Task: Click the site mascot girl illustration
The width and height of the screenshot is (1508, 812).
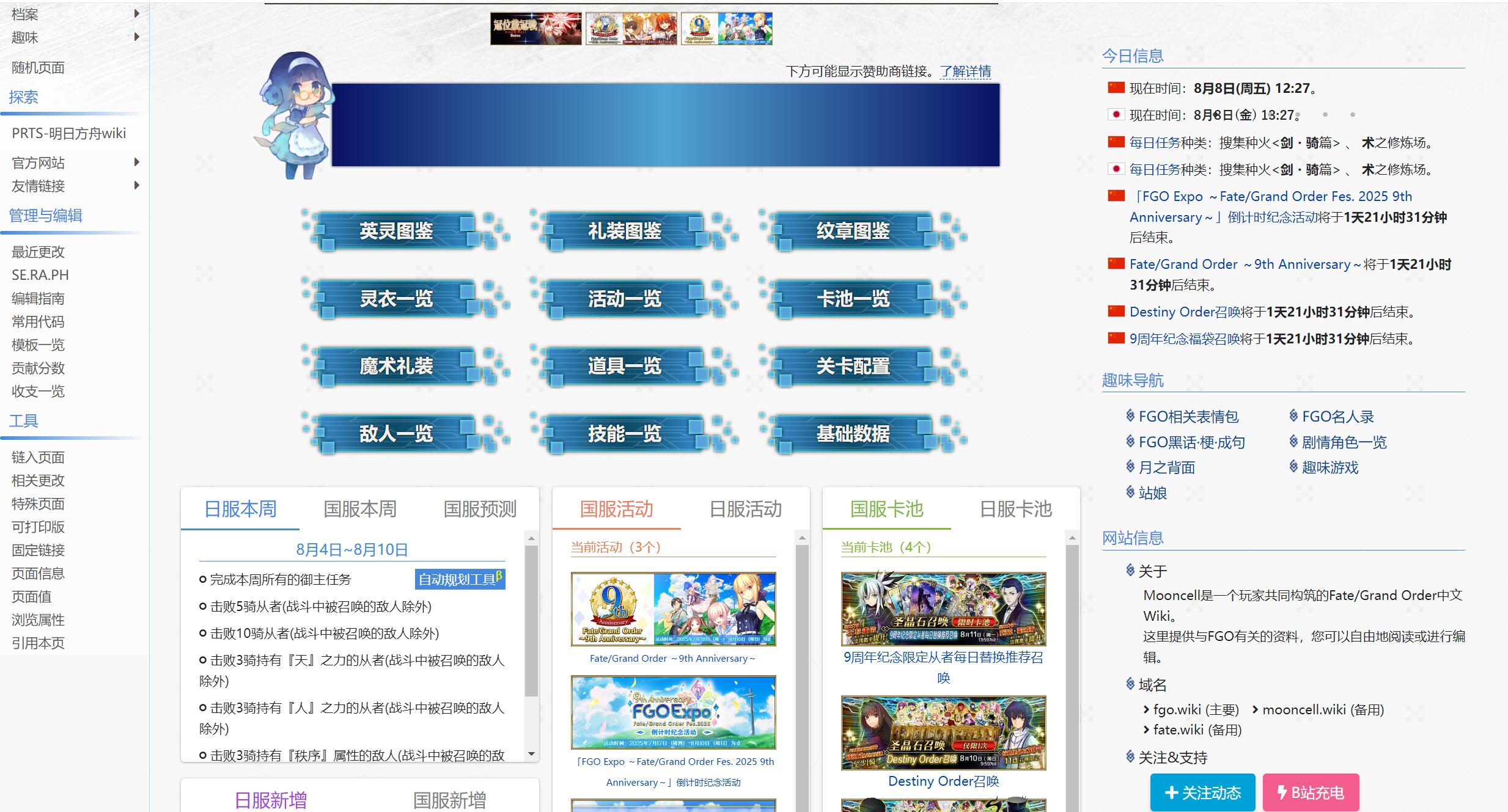Action: 295,115
